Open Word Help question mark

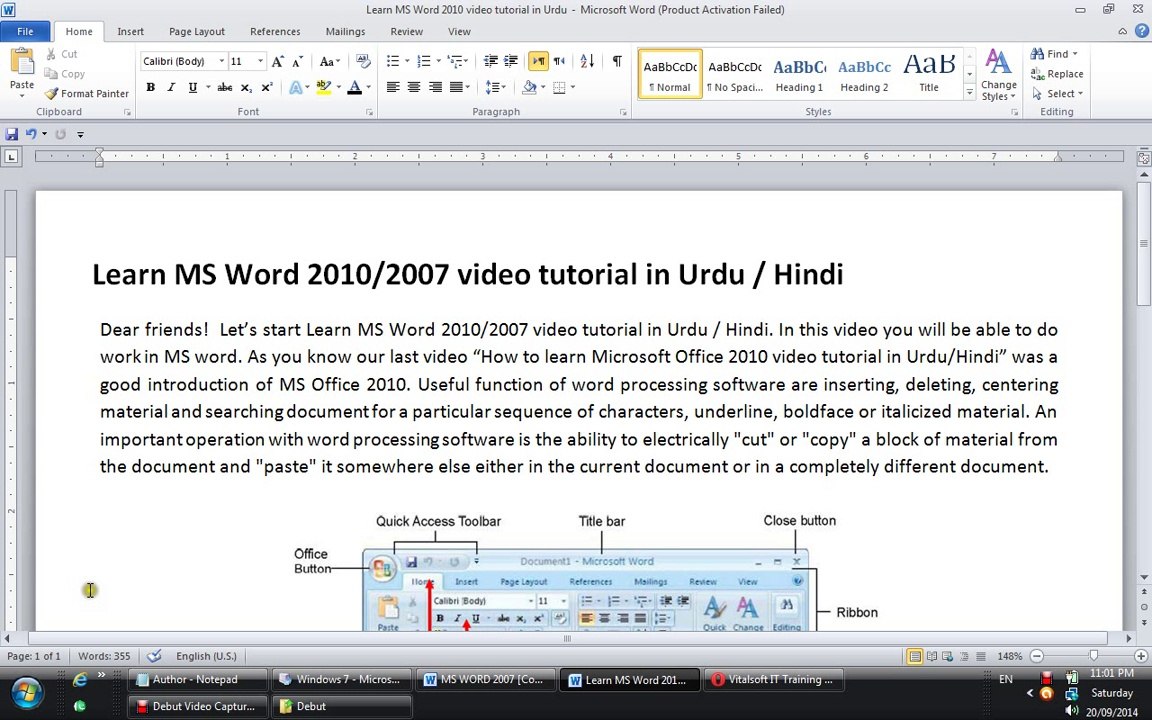tap(1142, 31)
